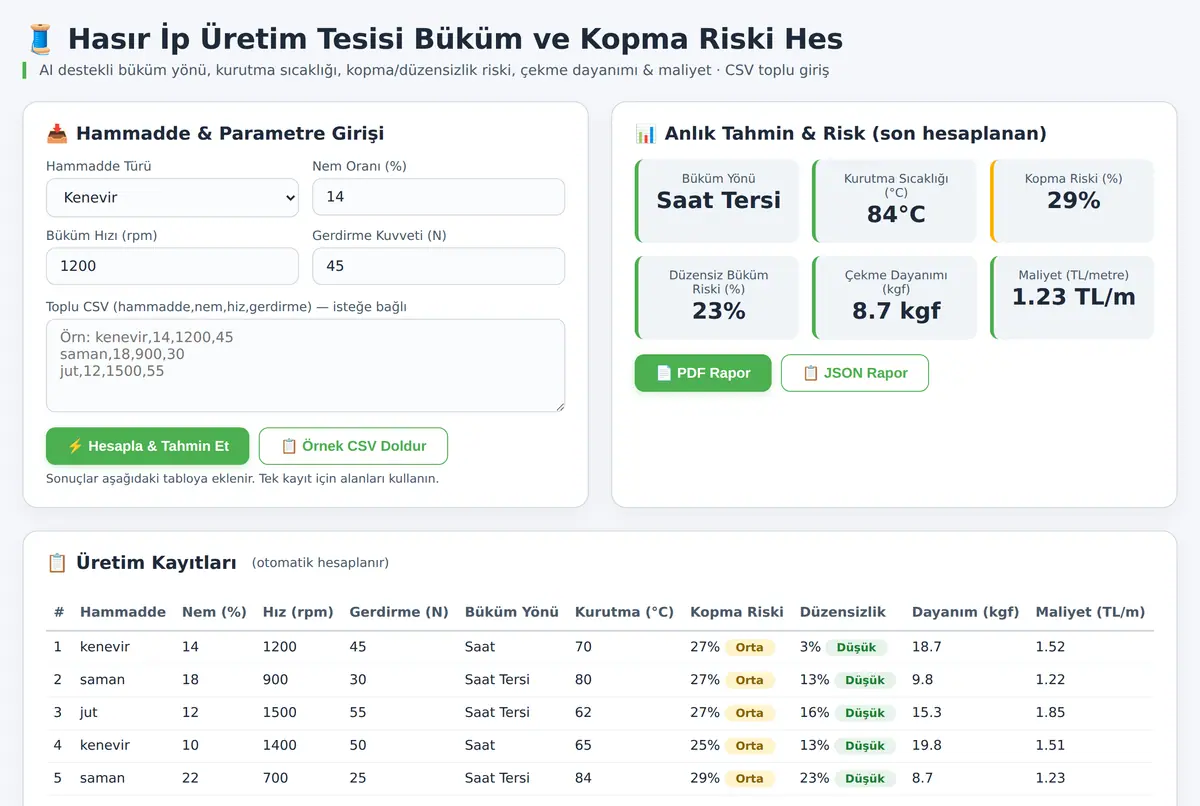
Task: Click the Hız (rpm) column header
Action: point(298,612)
